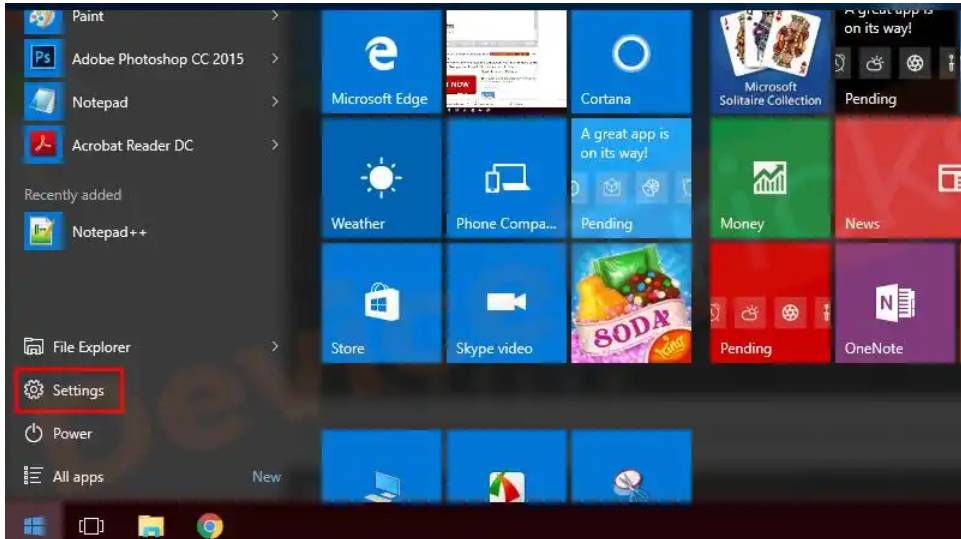Open File Explorer from the taskbar

click(x=151, y=526)
